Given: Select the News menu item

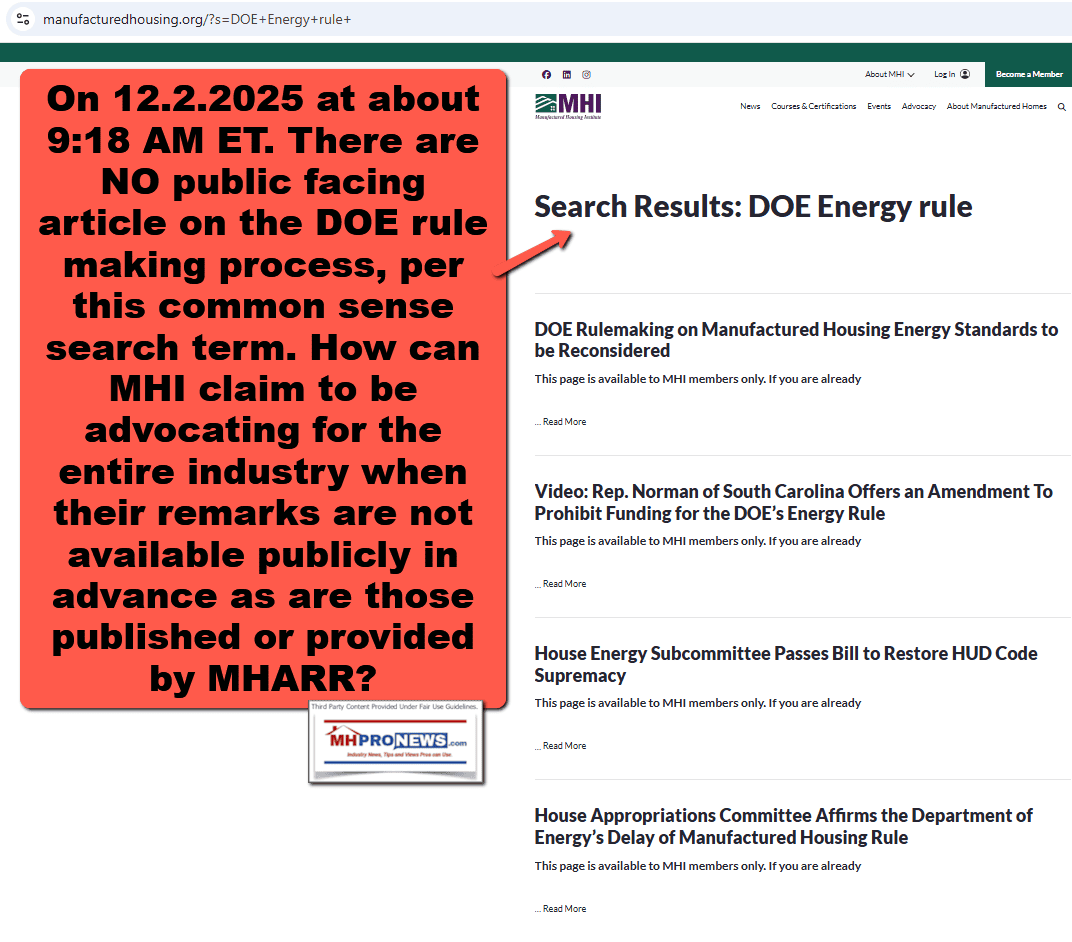Looking at the screenshot, I should (x=750, y=106).
